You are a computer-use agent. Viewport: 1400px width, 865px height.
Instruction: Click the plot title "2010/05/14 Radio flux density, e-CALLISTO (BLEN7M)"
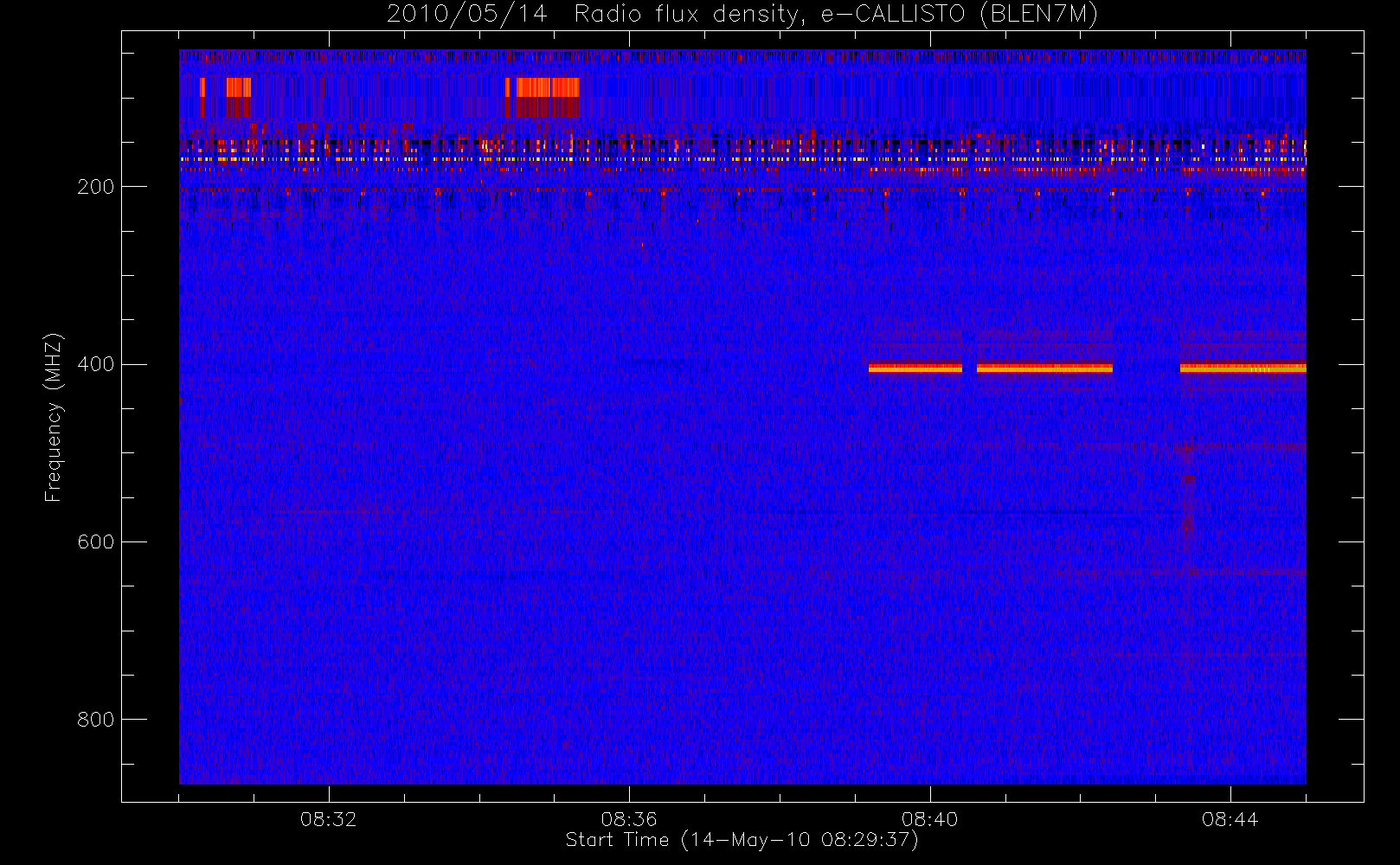(x=742, y=14)
